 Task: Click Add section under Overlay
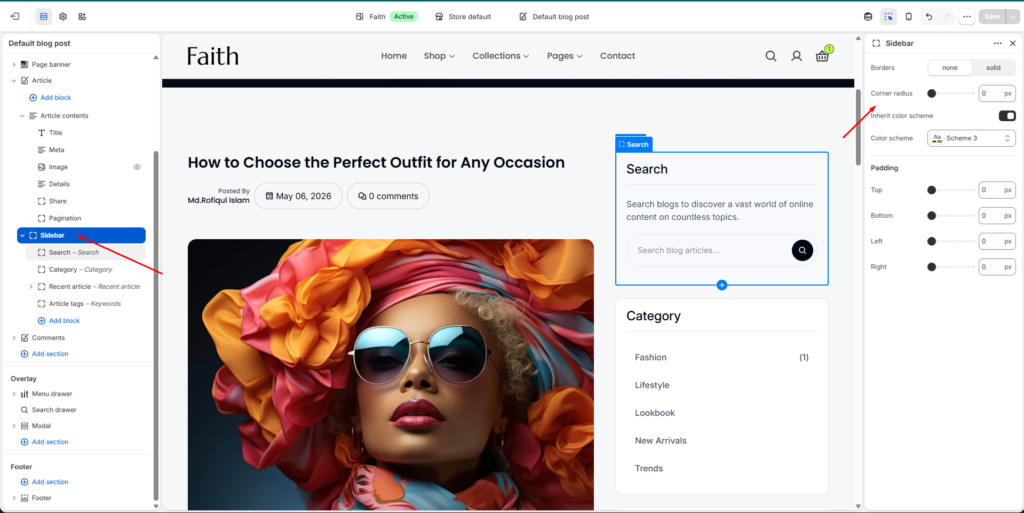click(x=44, y=442)
